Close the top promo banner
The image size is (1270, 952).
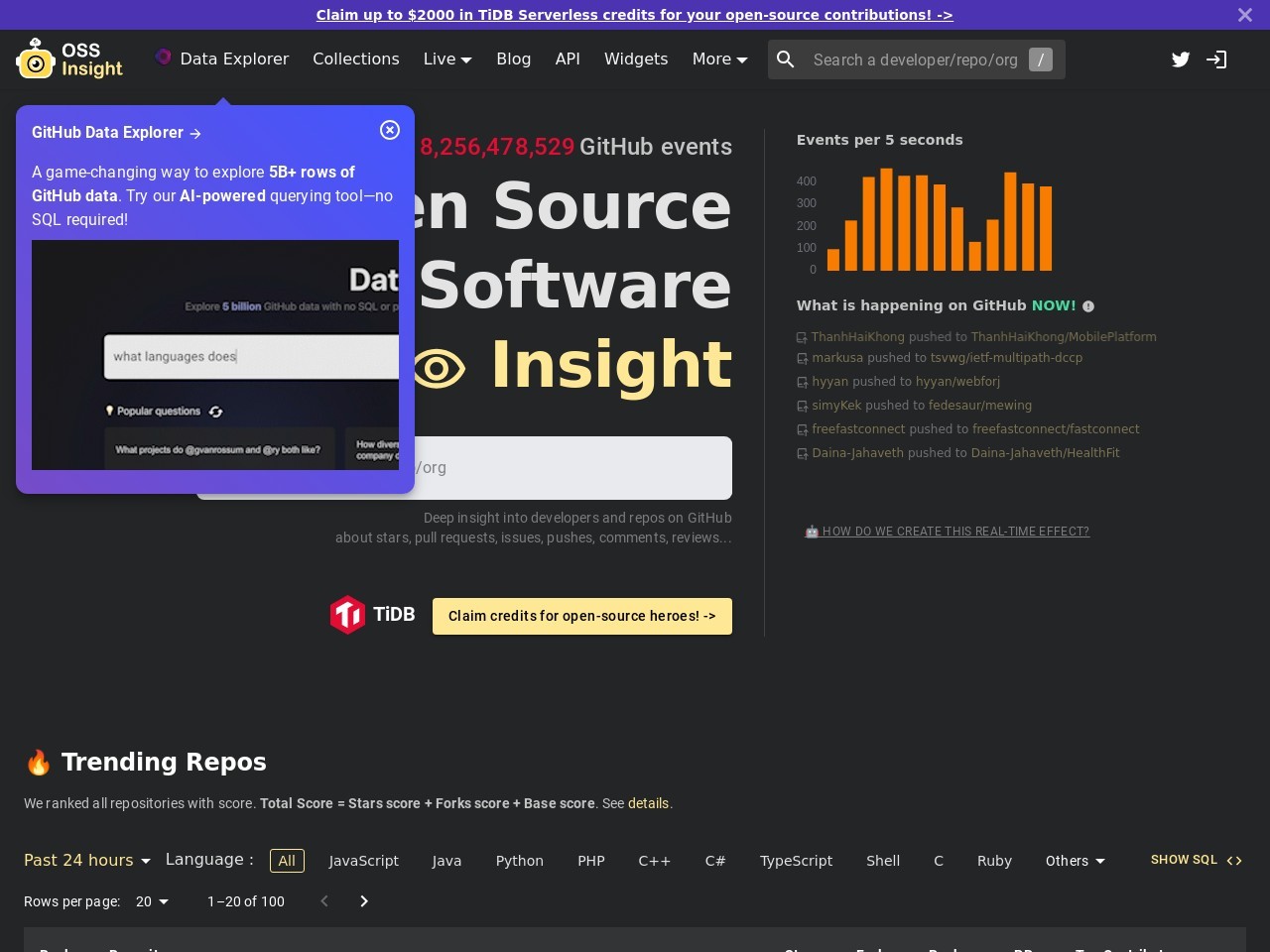click(1245, 15)
